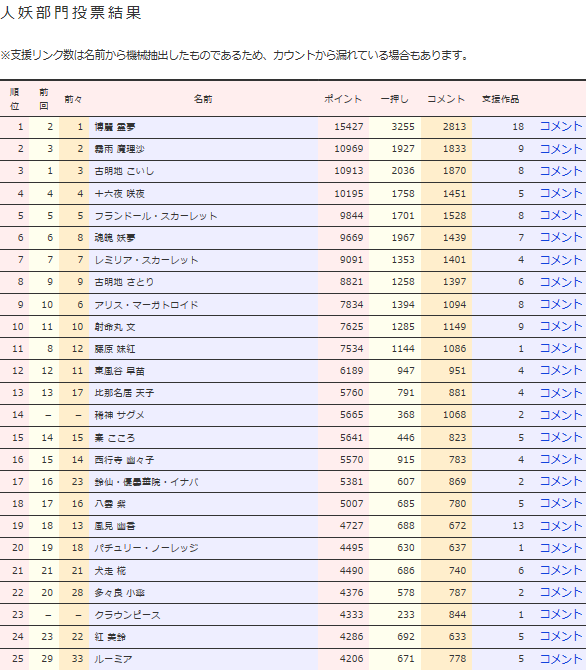This screenshot has width=586, height=670.
Task: Click 一押し value 2036
Action: [403, 171]
